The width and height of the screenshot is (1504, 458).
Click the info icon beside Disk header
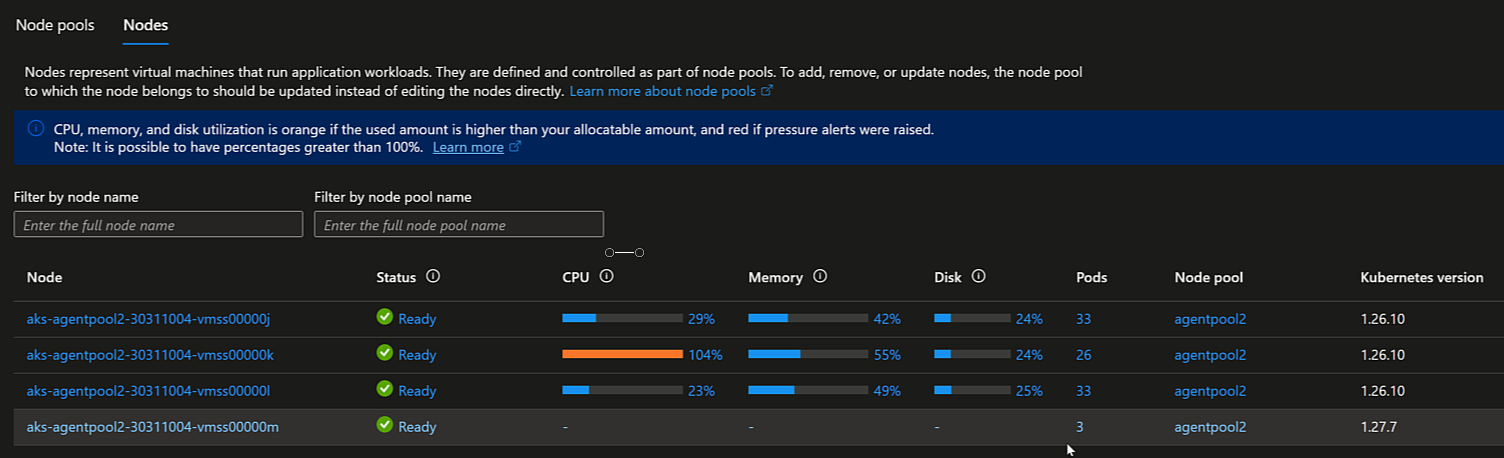coord(979,277)
